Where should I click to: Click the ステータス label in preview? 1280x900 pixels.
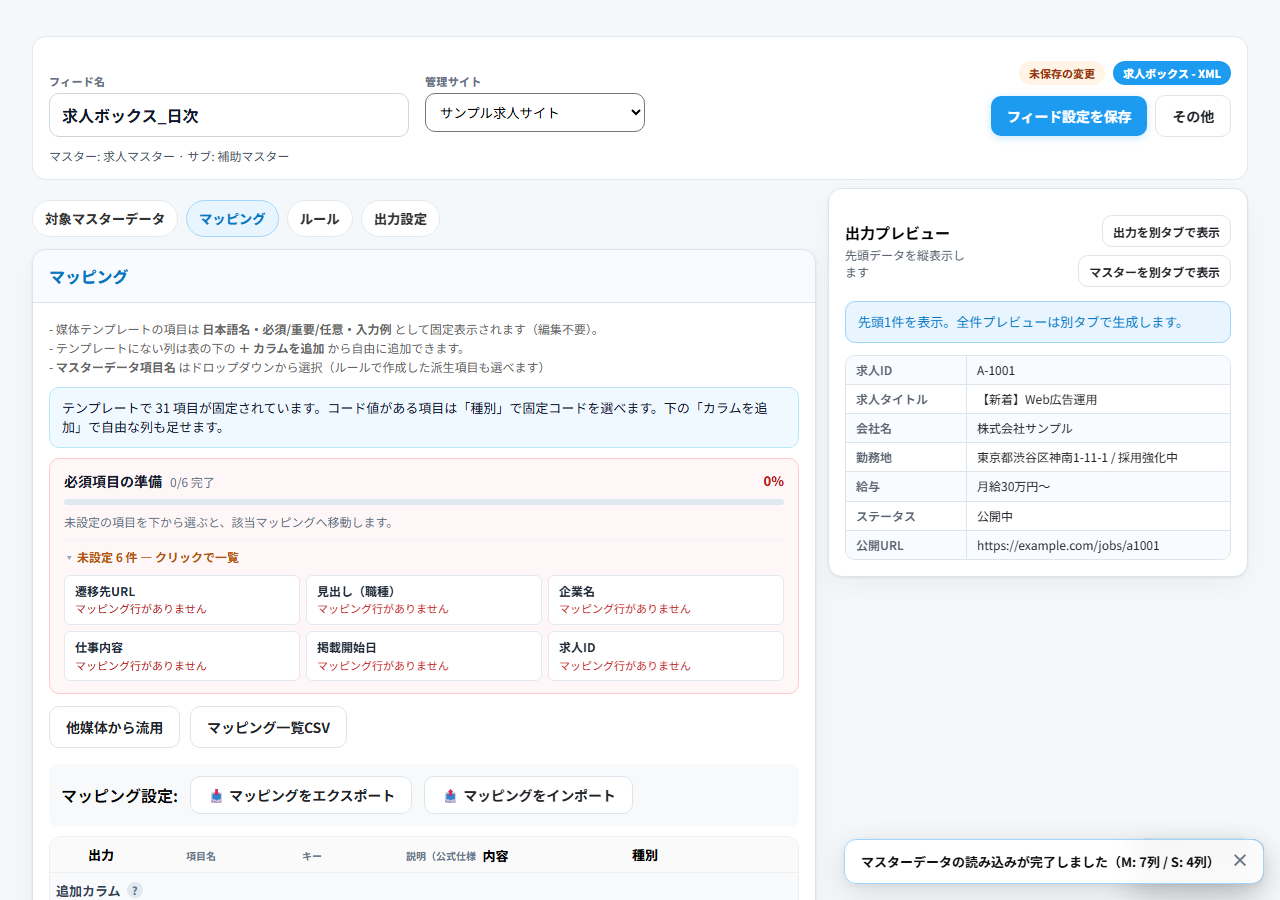tap(886, 516)
